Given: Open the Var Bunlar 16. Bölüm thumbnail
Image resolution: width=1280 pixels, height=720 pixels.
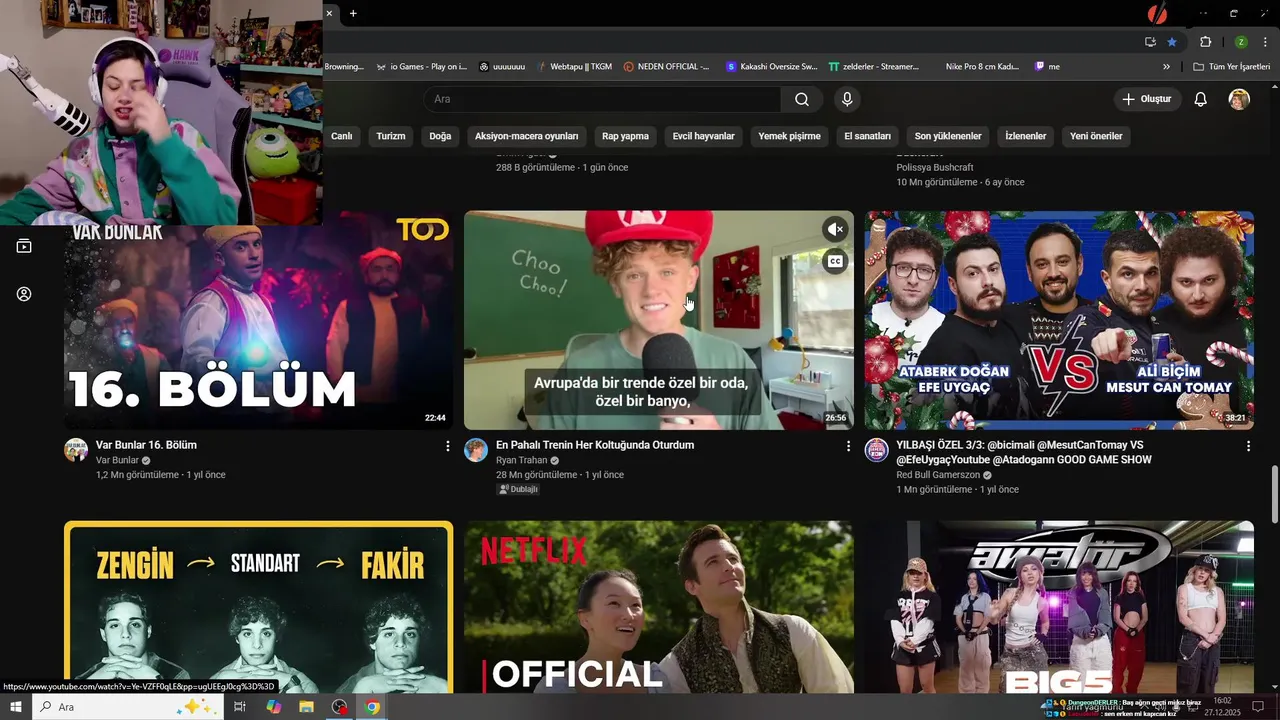Looking at the screenshot, I should click(x=258, y=320).
